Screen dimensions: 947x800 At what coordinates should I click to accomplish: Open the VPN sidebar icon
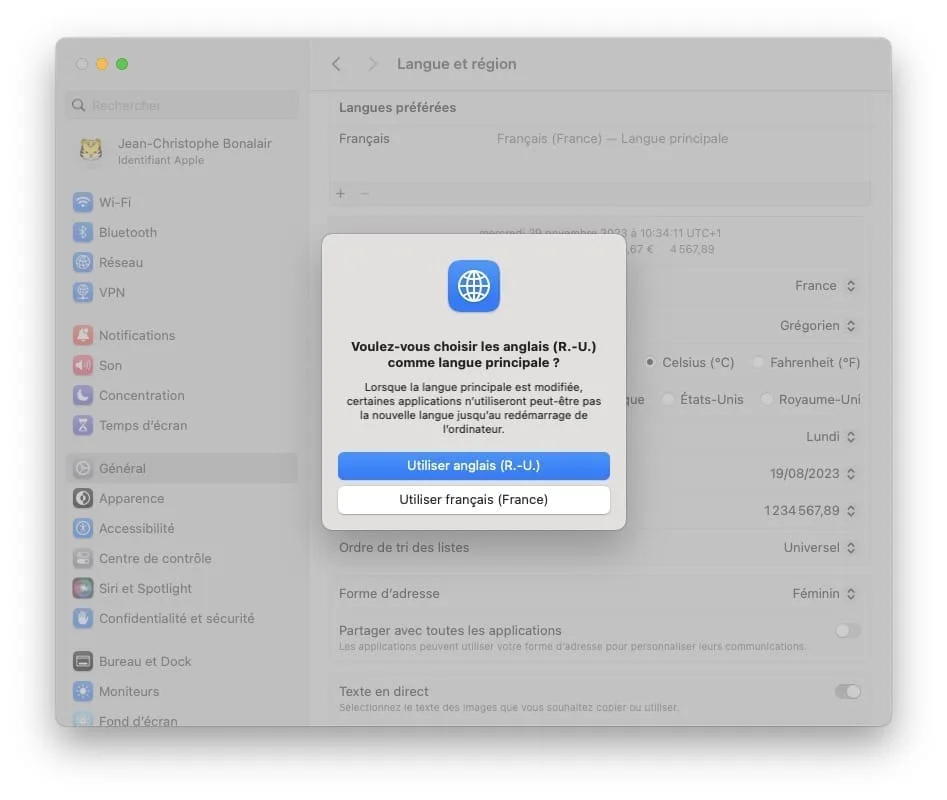pyautogui.click(x=83, y=292)
